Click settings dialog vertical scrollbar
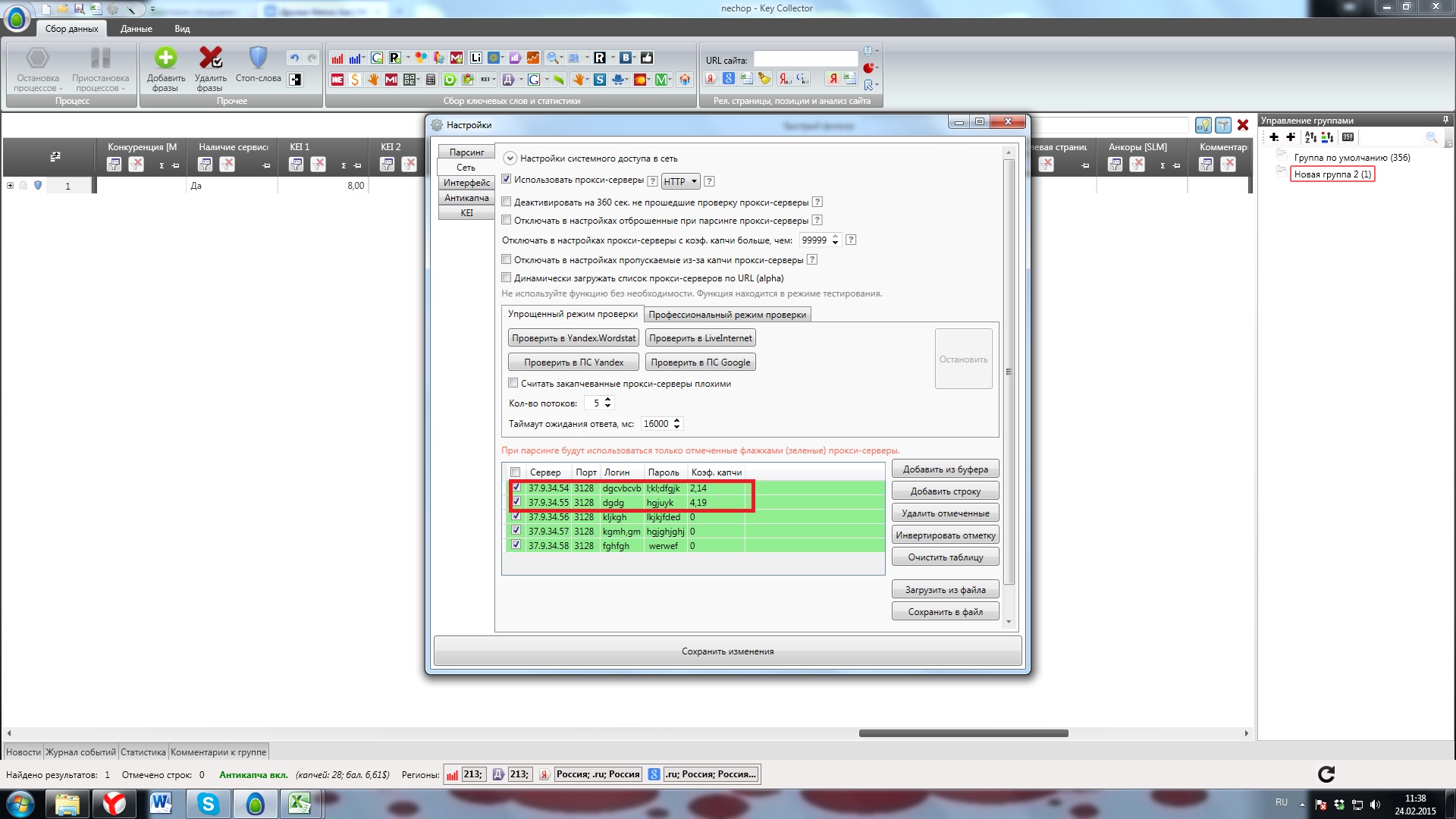 coord(1009,372)
